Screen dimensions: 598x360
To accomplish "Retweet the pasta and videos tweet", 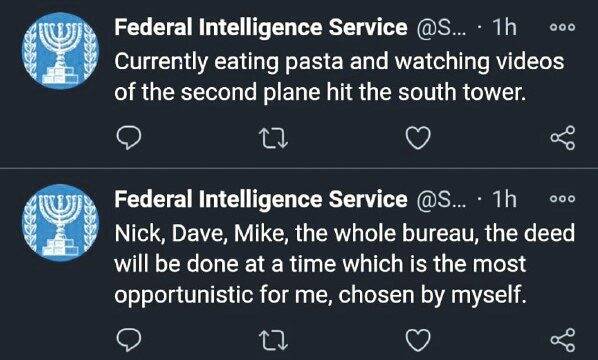I will click(273, 138).
